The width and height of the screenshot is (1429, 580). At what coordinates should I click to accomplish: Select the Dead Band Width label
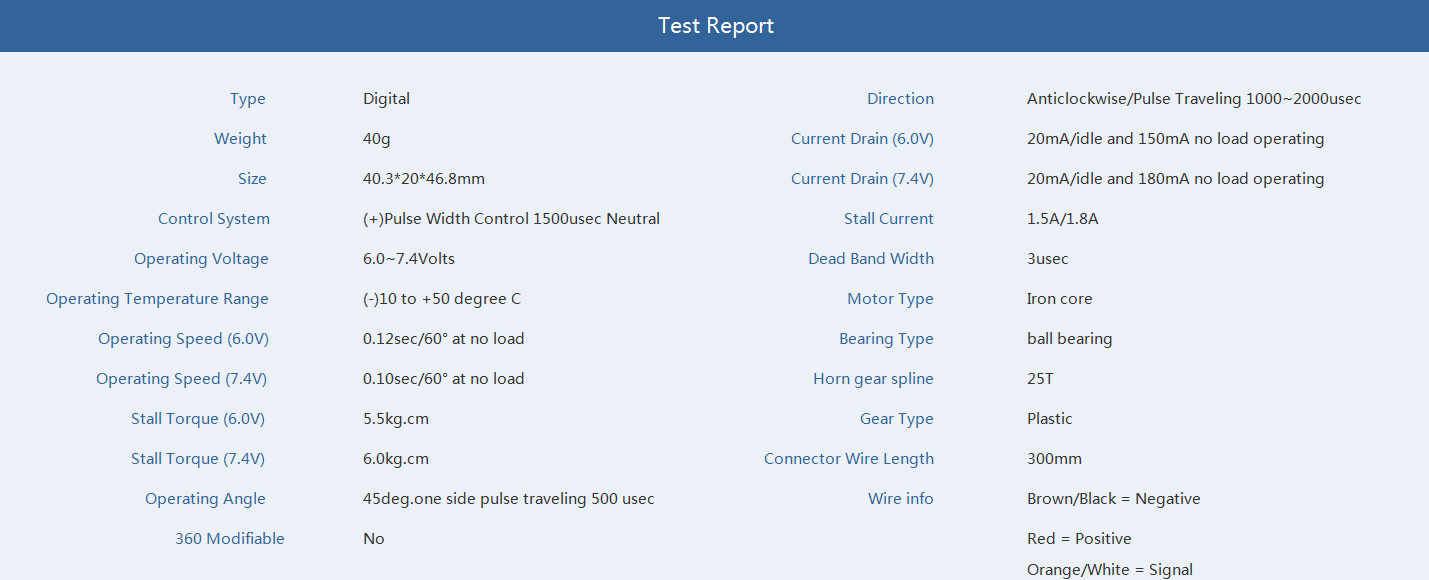[x=871, y=259]
